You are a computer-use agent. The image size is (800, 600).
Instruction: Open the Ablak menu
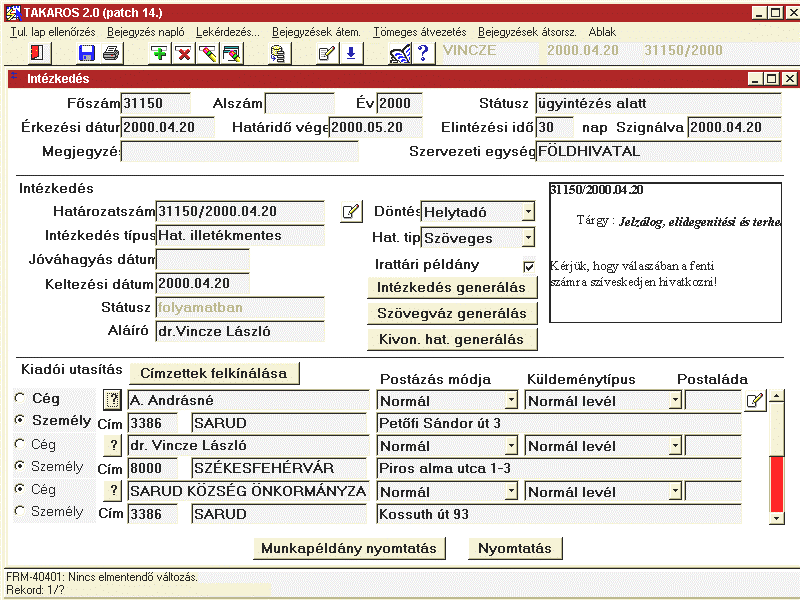point(602,32)
